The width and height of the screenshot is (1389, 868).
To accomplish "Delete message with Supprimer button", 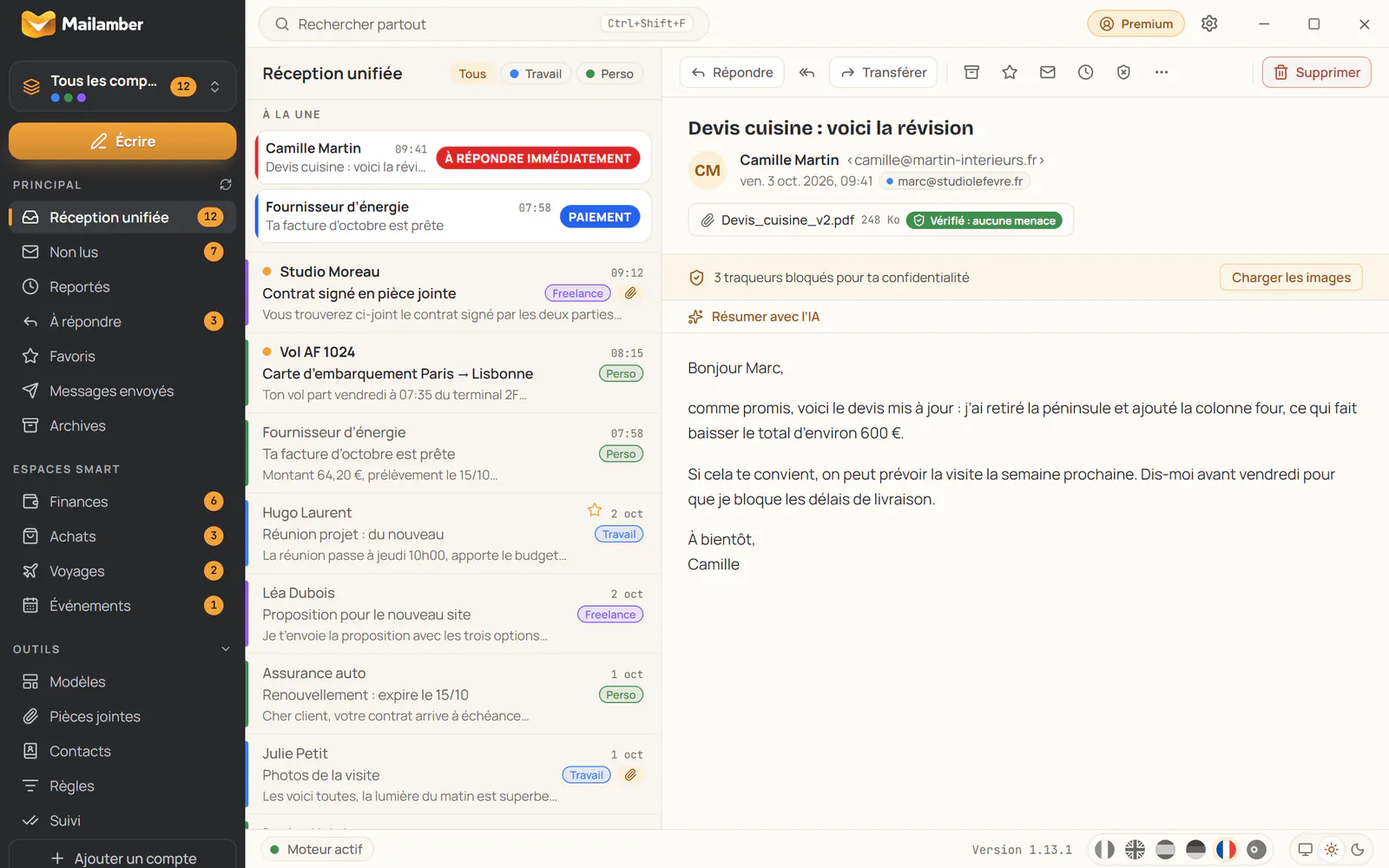I will (x=1316, y=72).
